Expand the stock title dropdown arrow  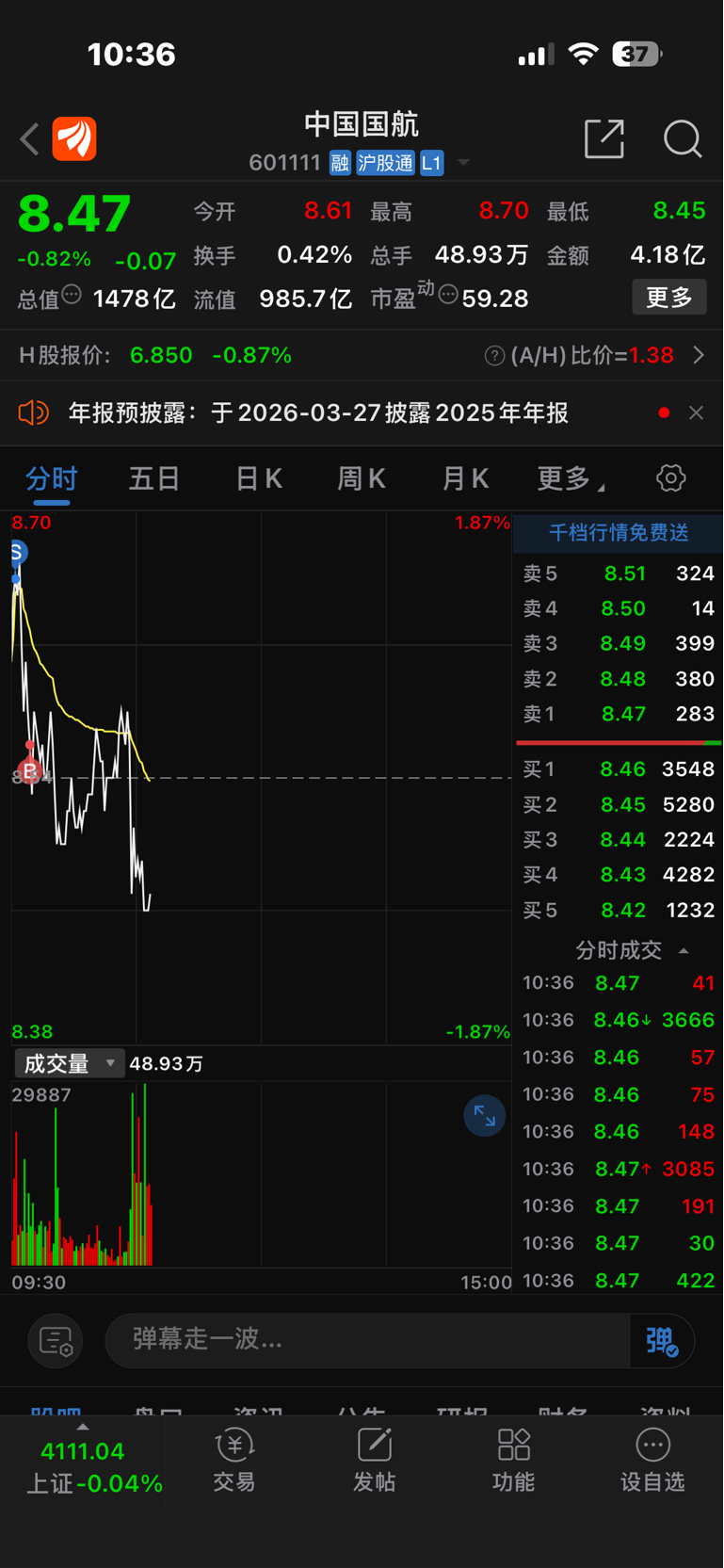point(463,163)
